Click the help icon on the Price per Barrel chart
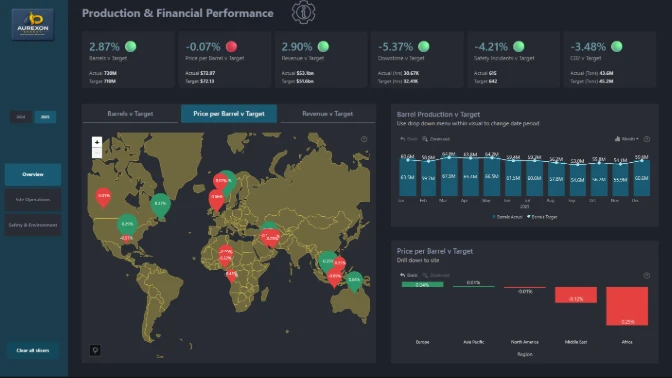 [647, 276]
